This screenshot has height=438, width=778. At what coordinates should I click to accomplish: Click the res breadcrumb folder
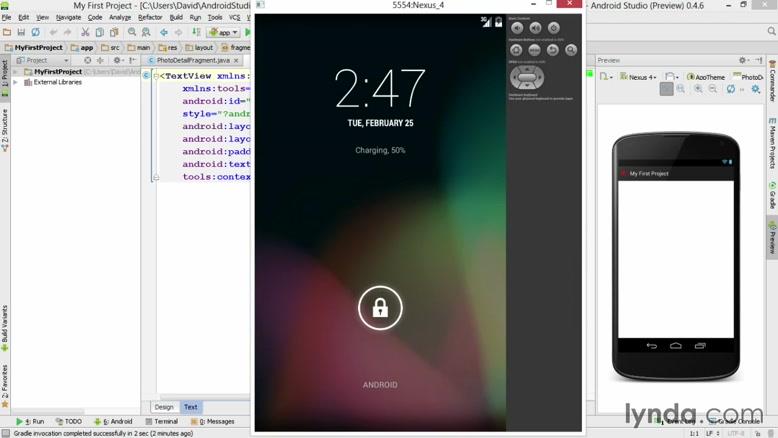click(x=168, y=48)
